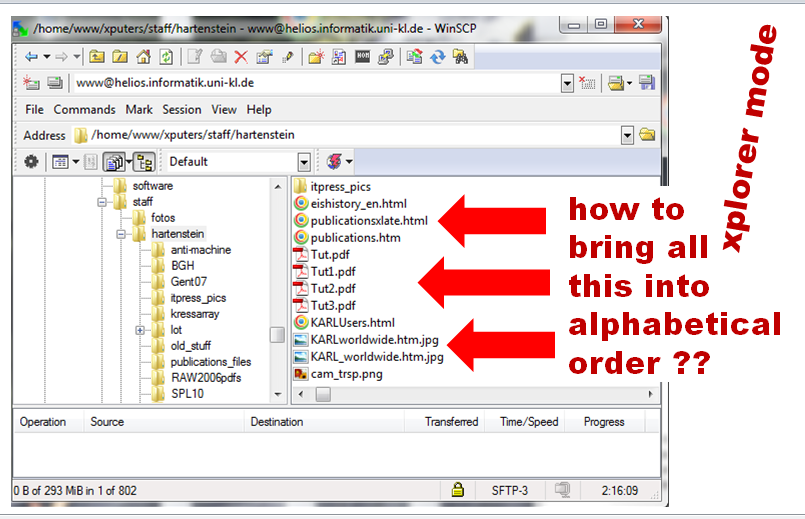Screen dimensions: 805x519
Task: Collapse the staff folder in tree
Action: coord(102,202)
